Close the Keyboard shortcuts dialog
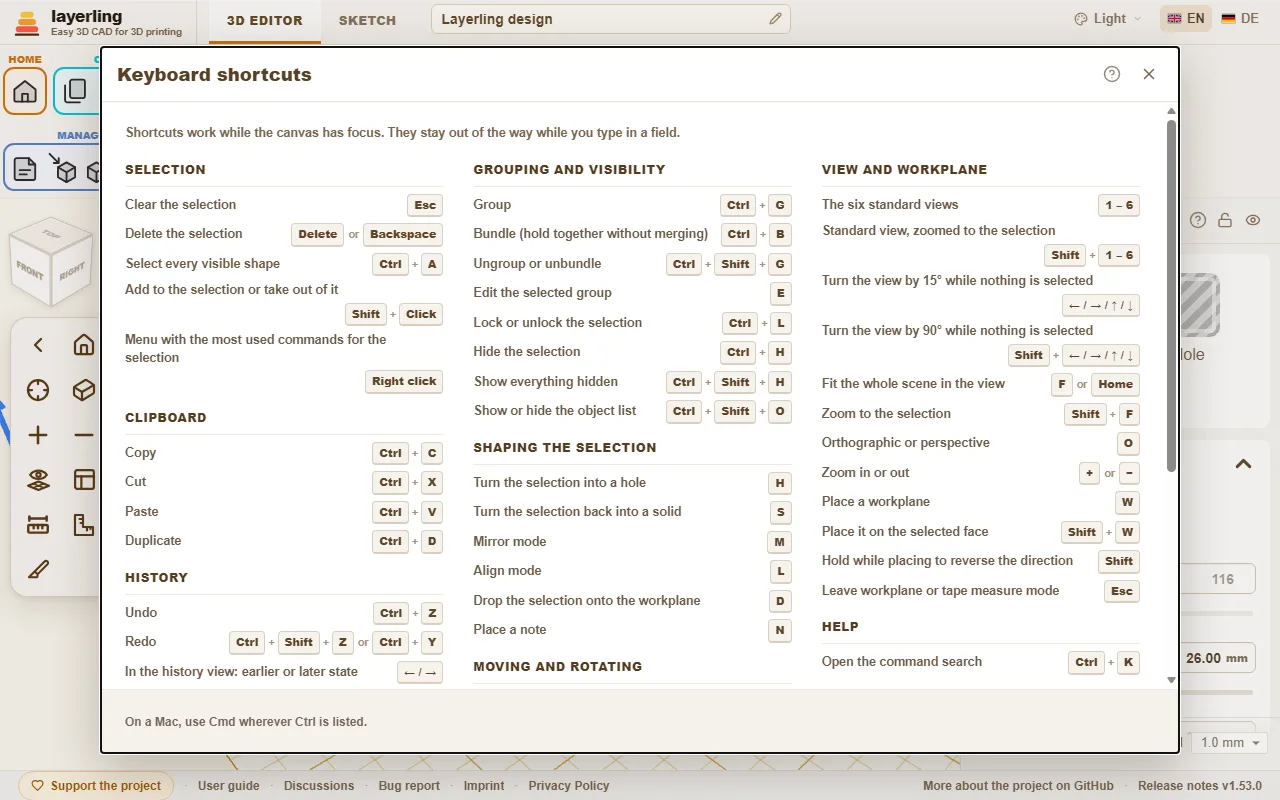This screenshot has width=1280, height=800. [x=1149, y=74]
